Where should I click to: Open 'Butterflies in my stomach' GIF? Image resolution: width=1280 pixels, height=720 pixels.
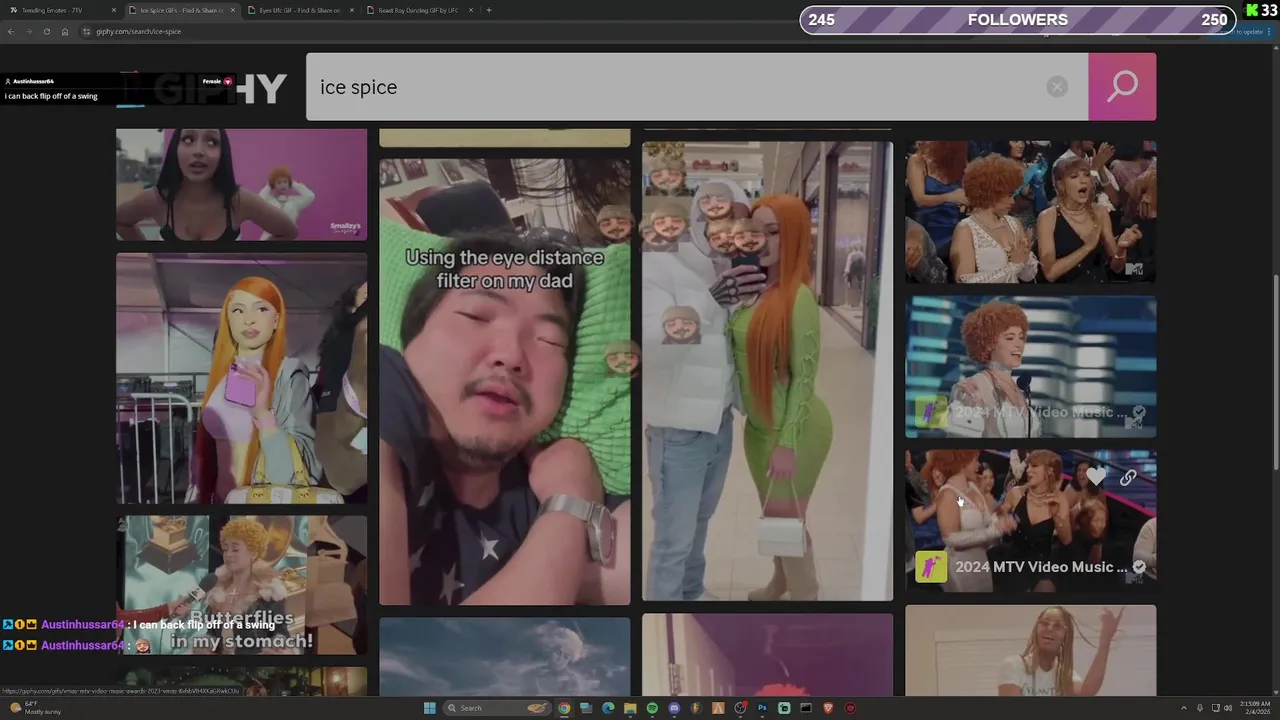point(241,585)
